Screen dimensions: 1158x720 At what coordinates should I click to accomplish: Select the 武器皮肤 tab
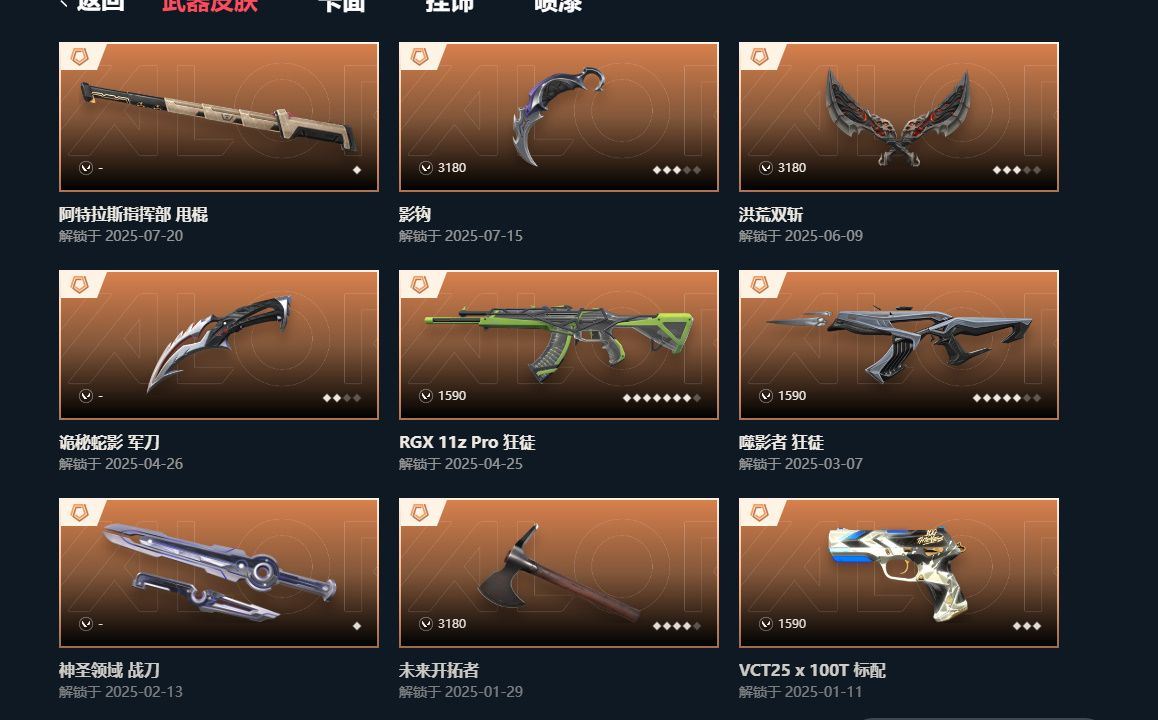[210, 4]
